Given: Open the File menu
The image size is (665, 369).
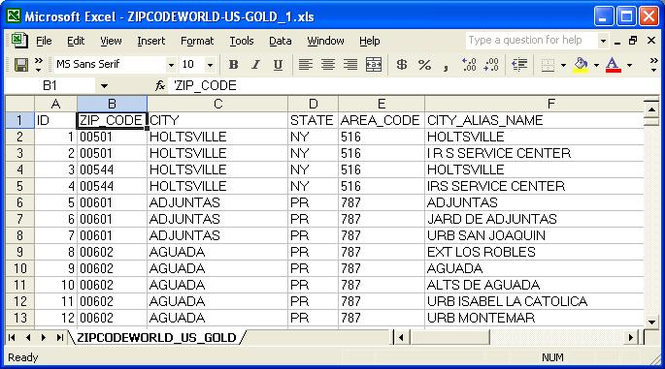Looking at the screenshot, I should 44,41.
